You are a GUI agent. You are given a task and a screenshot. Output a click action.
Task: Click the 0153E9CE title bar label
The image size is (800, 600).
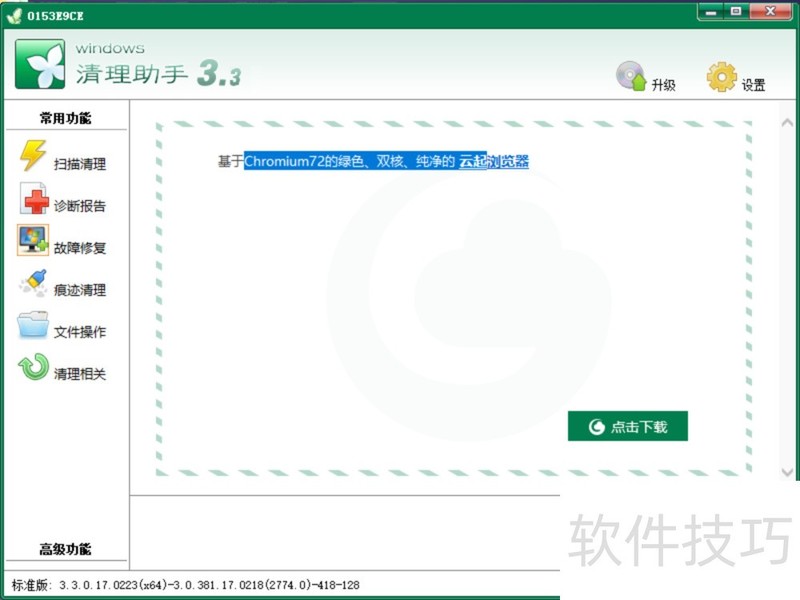click(57, 16)
